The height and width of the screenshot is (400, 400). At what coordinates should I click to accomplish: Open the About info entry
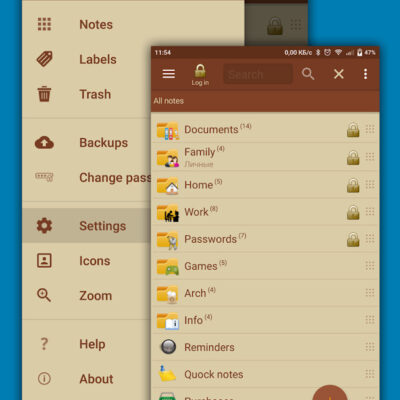pos(87,379)
